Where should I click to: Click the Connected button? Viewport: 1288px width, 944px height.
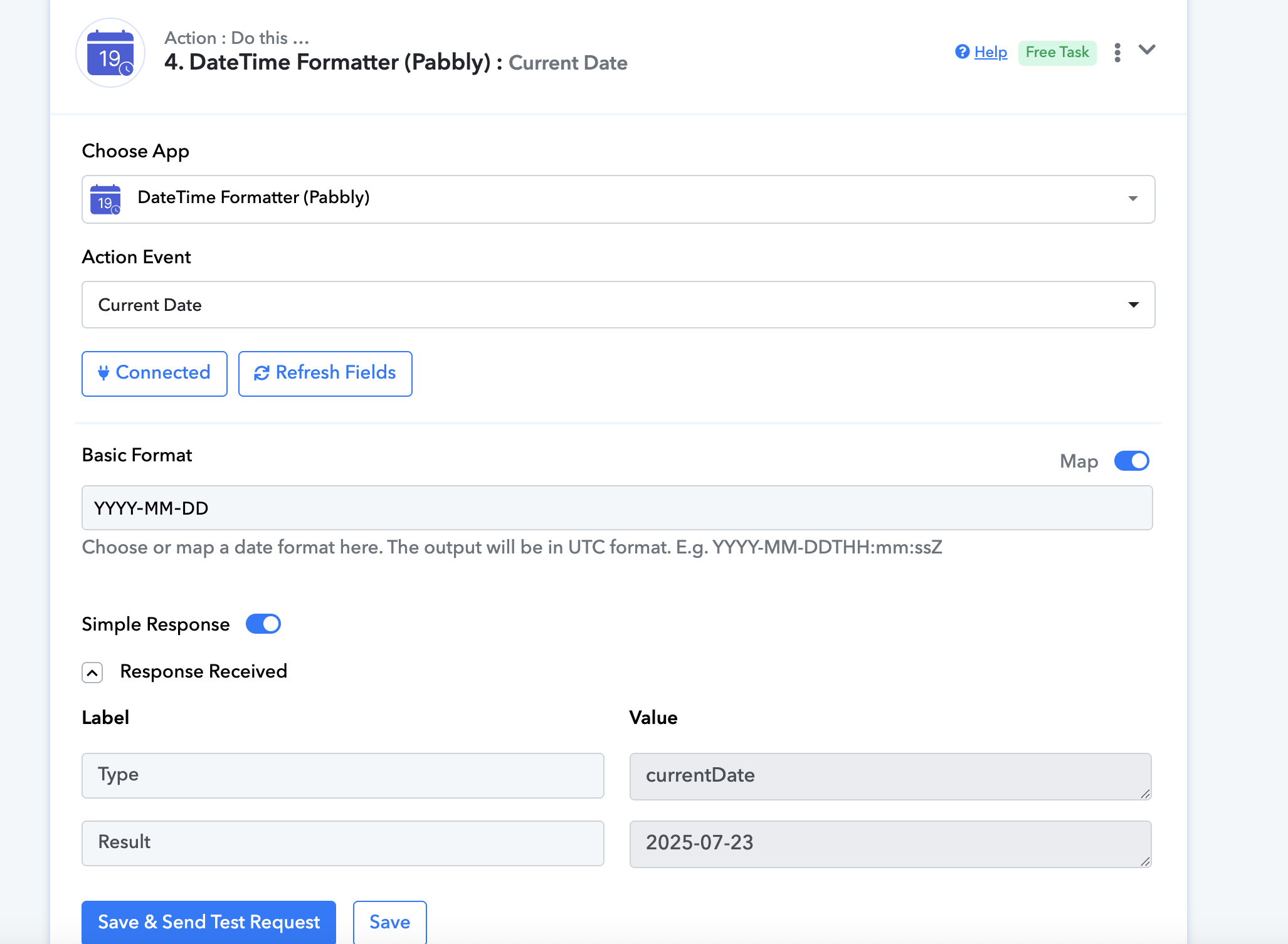(154, 374)
